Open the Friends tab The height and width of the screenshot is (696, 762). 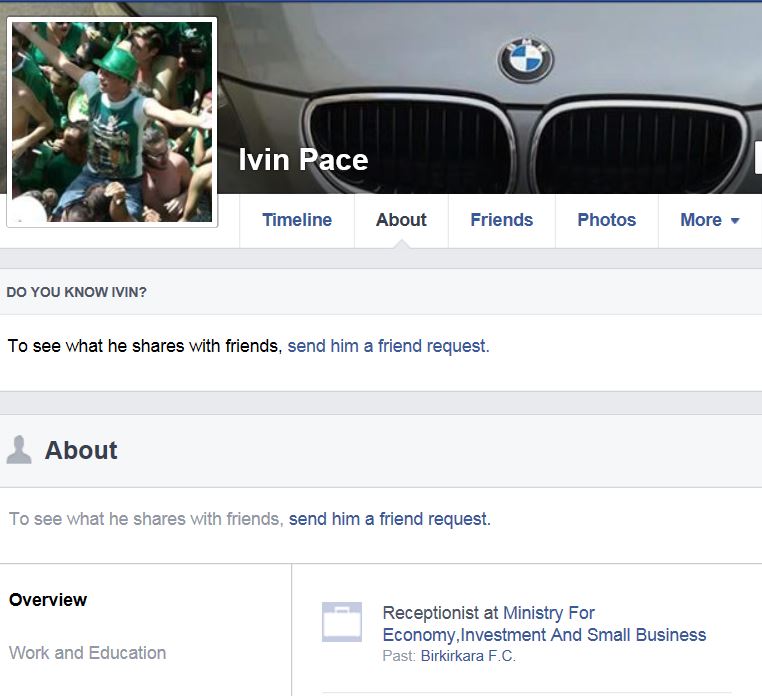tap(501, 220)
